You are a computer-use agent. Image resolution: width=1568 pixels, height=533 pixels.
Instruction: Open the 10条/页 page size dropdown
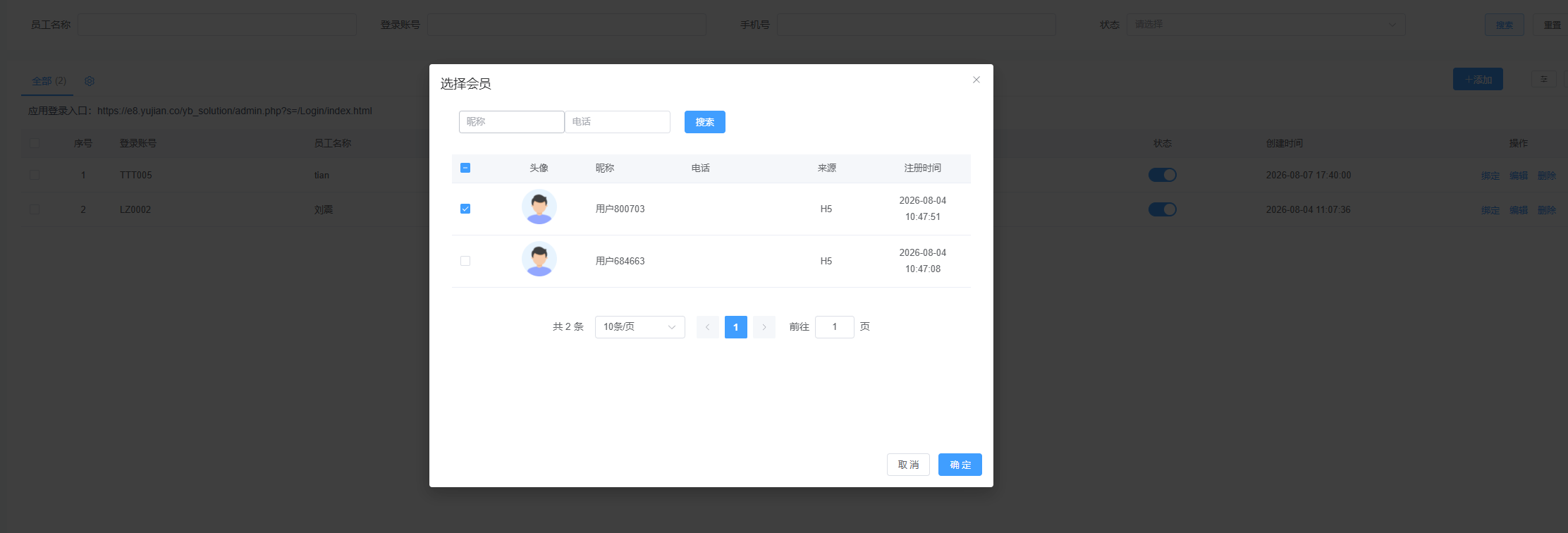click(x=640, y=327)
